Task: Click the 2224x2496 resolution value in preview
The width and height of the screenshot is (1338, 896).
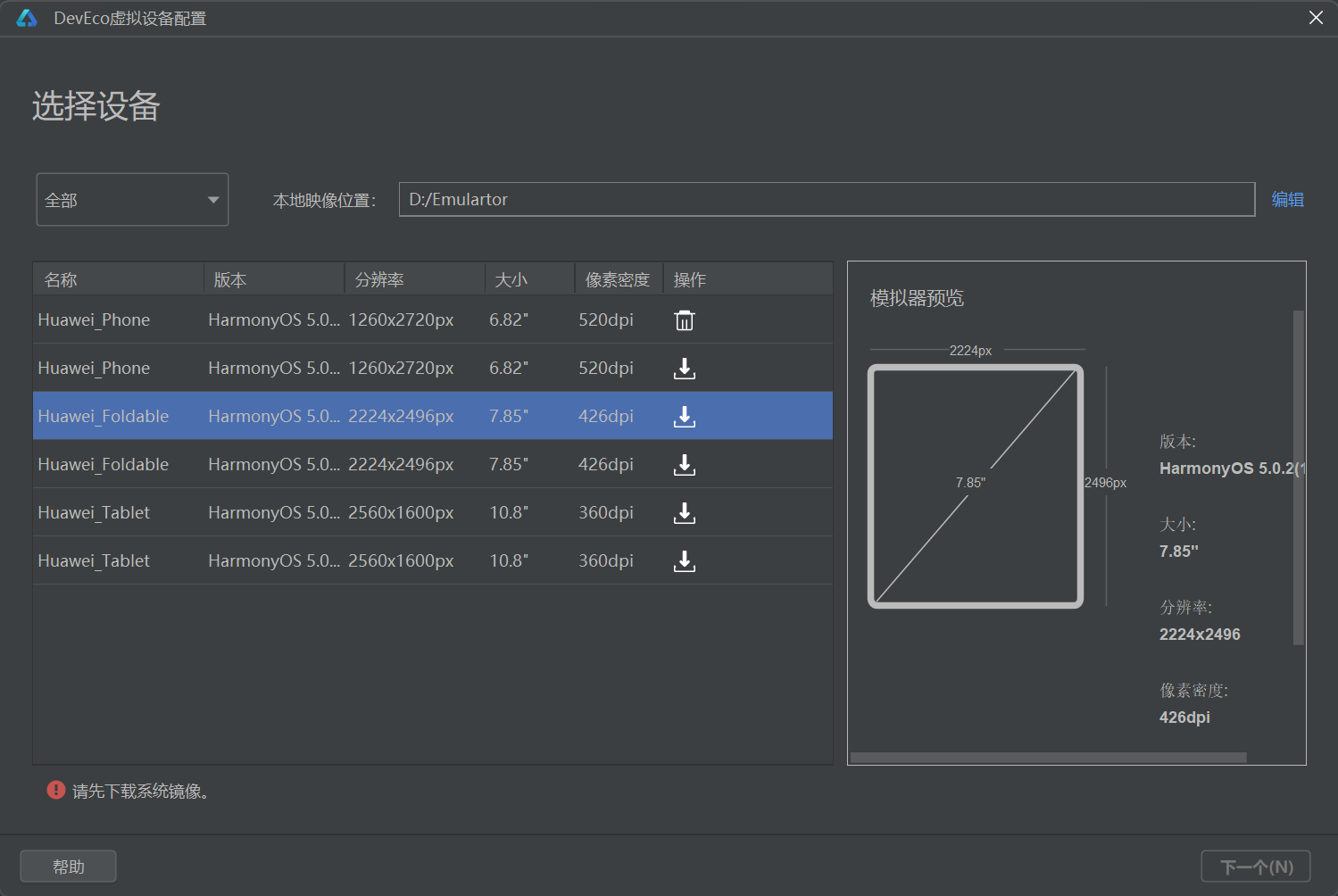Action: pos(1200,635)
